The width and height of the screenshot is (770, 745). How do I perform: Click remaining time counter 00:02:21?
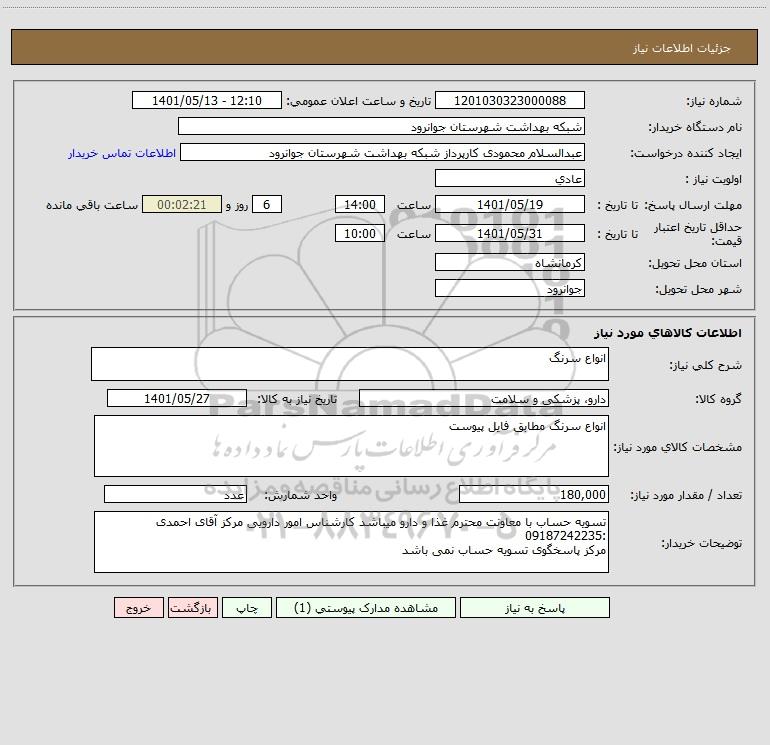point(182,204)
